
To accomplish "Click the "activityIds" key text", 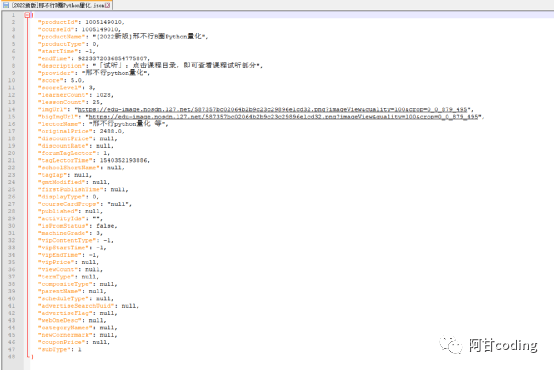I will (61, 218).
